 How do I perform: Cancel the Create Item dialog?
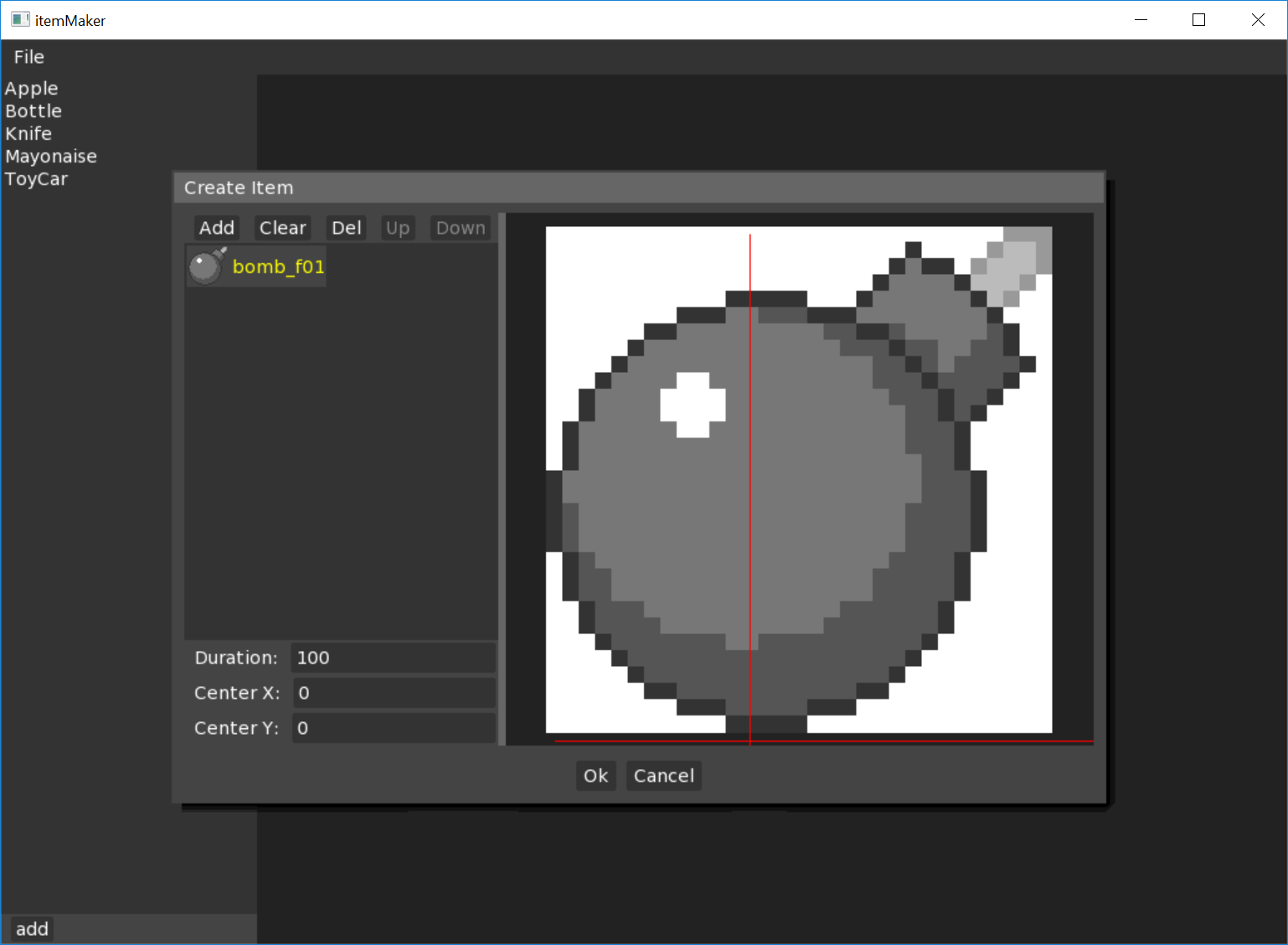[x=663, y=776]
